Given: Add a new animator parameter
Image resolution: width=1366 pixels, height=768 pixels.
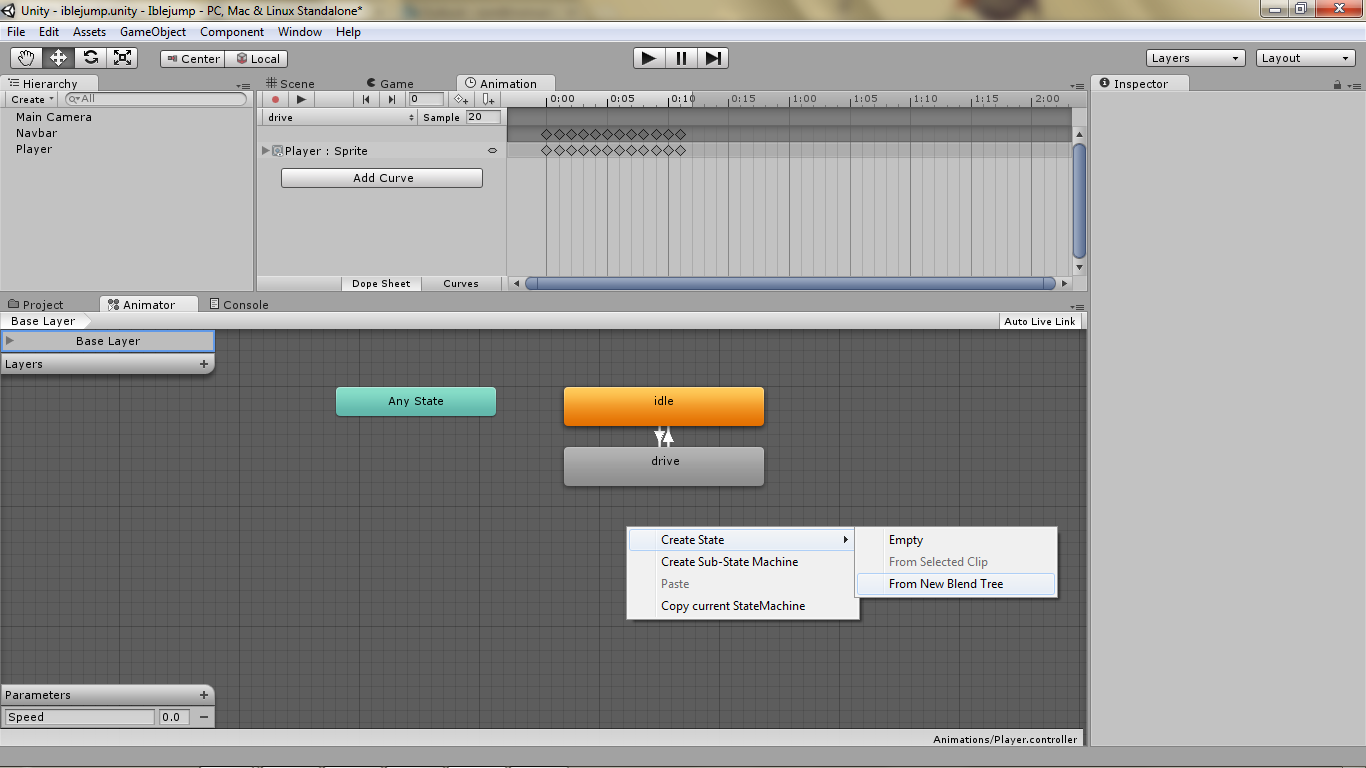Looking at the screenshot, I should tap(204, 695).
